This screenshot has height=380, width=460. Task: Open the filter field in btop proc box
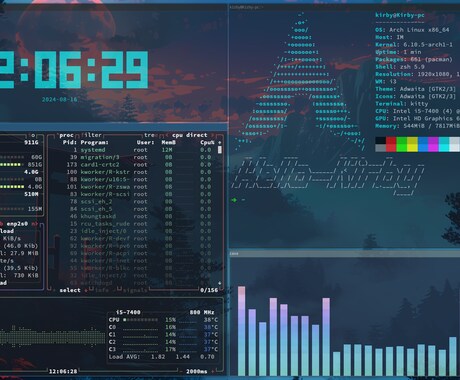tap(91, 135)
